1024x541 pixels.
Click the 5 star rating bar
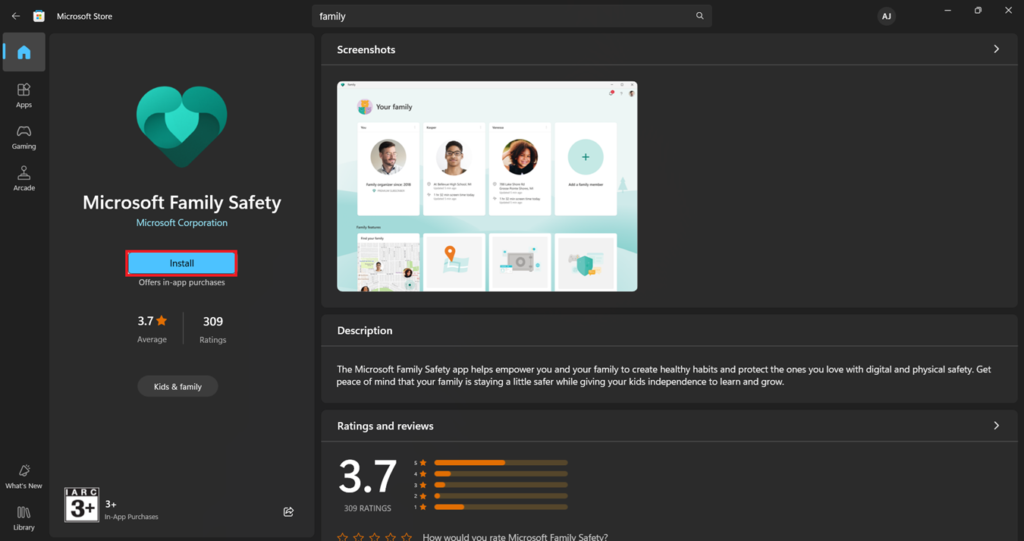pyautogui.click(x=501, y=463)
